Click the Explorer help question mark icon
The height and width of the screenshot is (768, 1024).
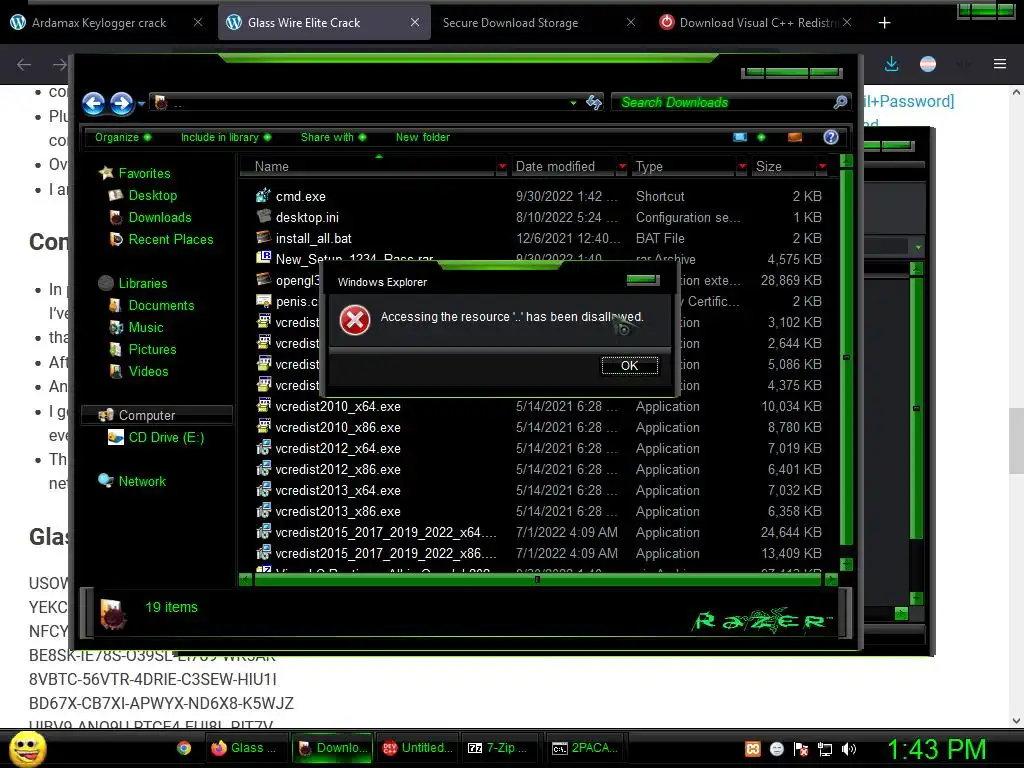tap(831, 137)
